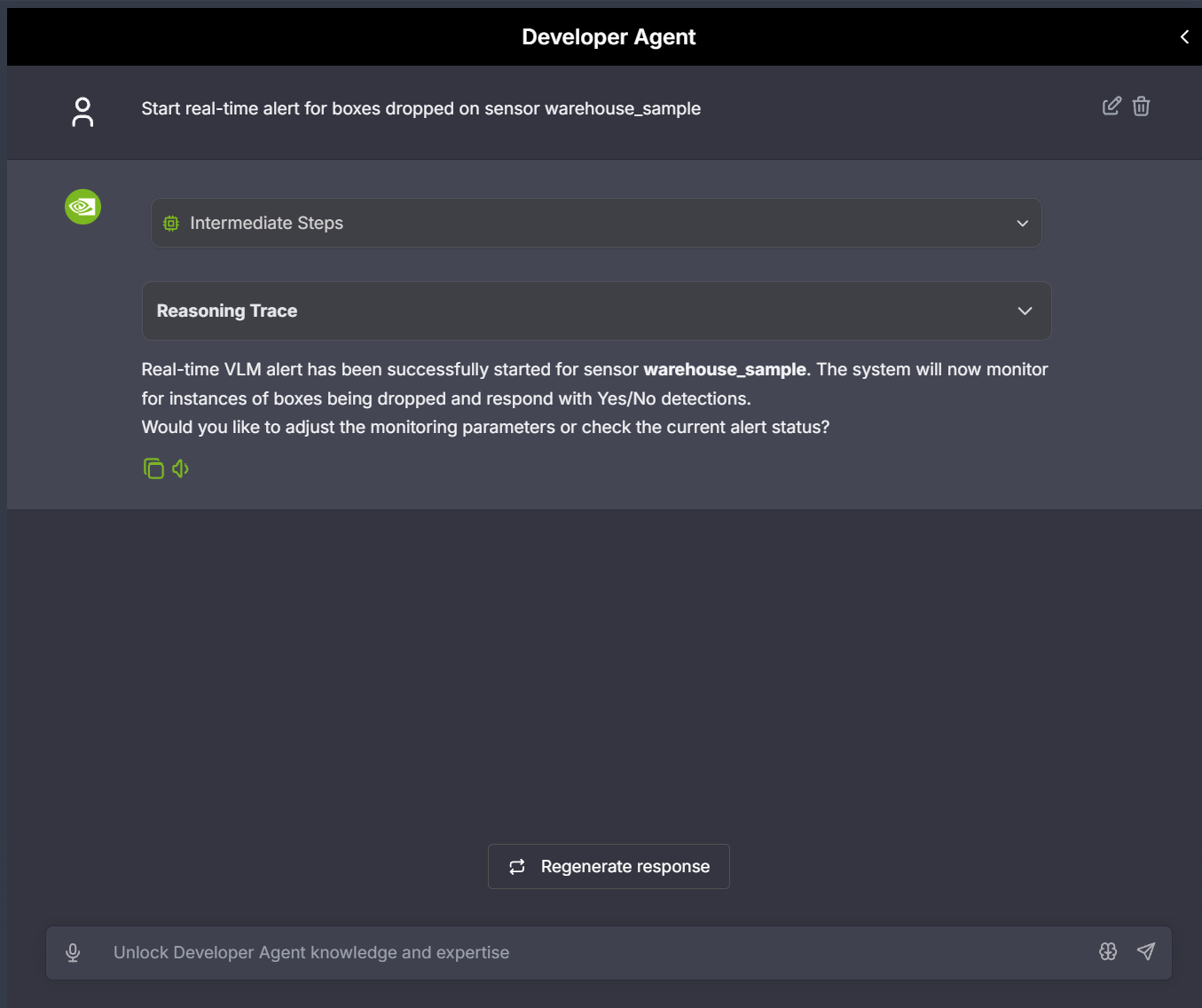
Task: Copy the agent response to clipboard
Action: pos(153,469)
